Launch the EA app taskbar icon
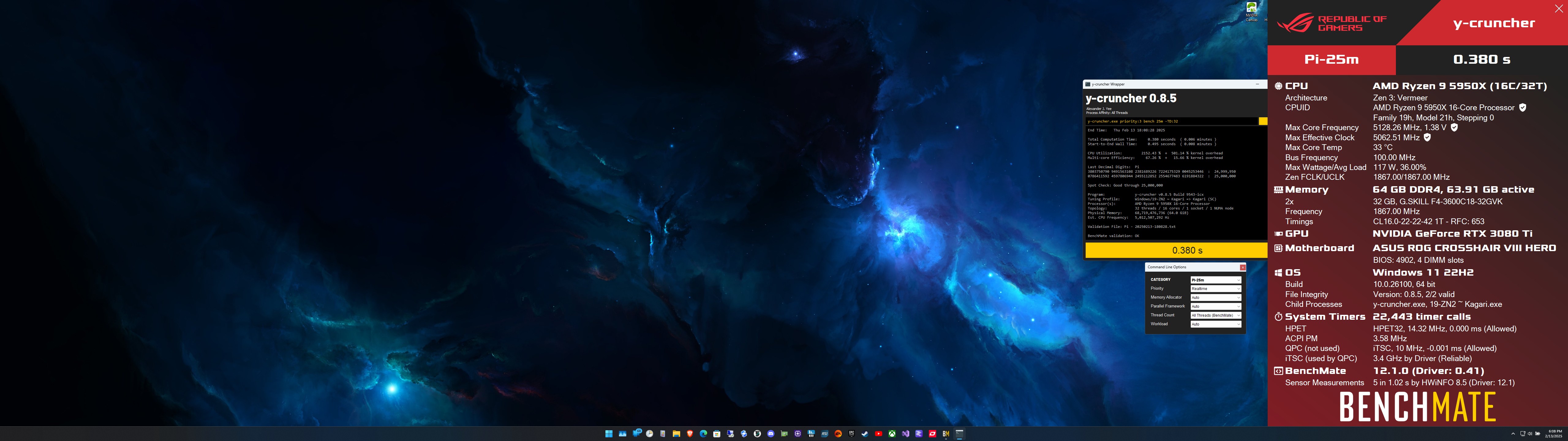The height and width of the screenshot is (441, 1568). (838, 434)
